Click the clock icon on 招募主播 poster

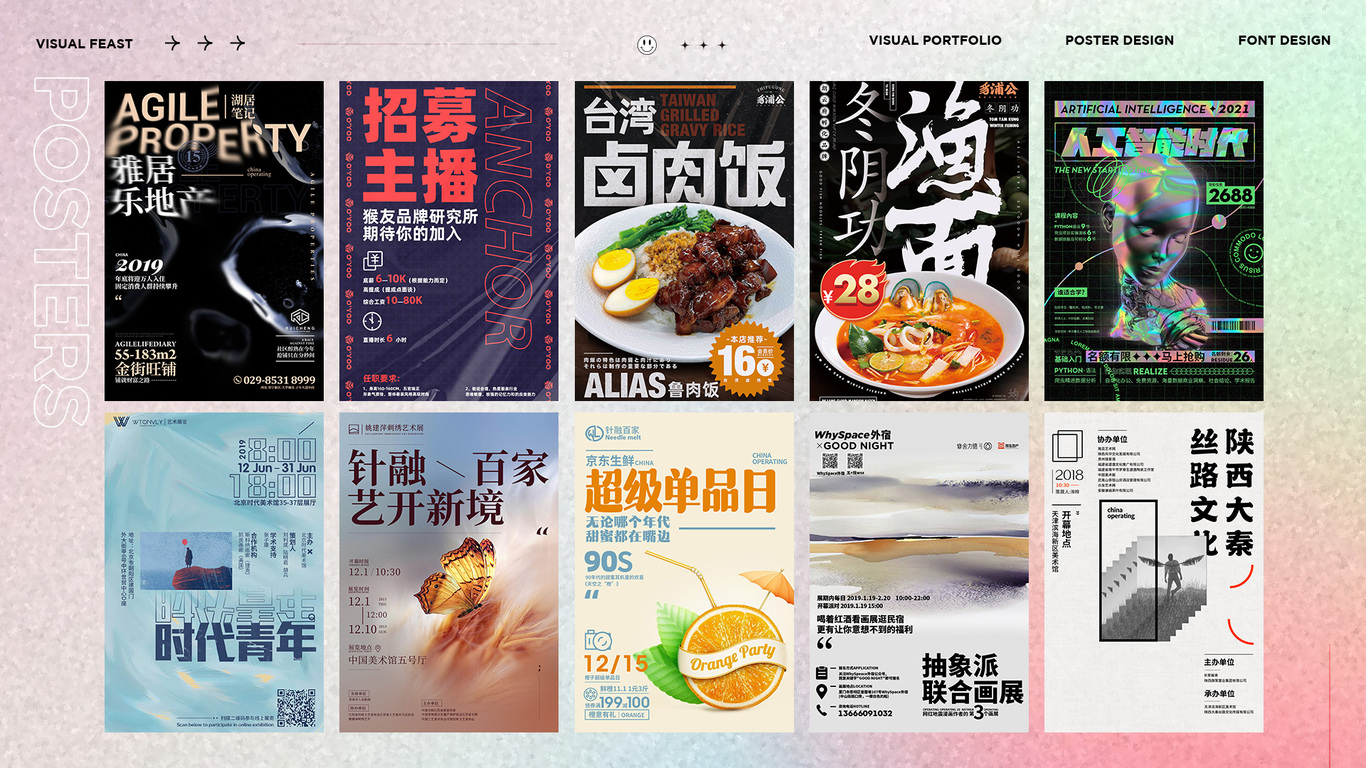372,321
